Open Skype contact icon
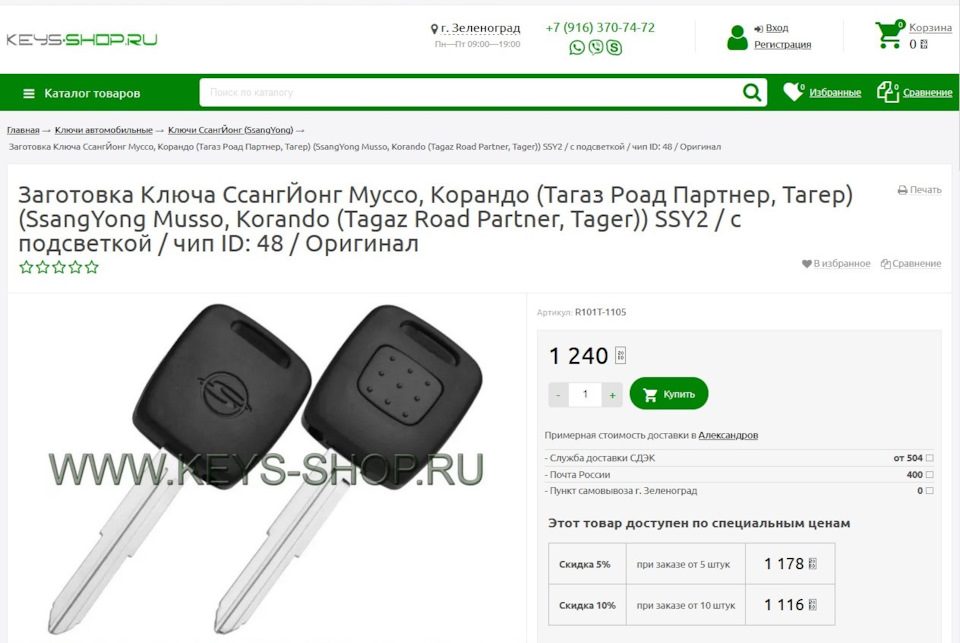This screenshot has width=960, height=643. [x=614, y=47]
